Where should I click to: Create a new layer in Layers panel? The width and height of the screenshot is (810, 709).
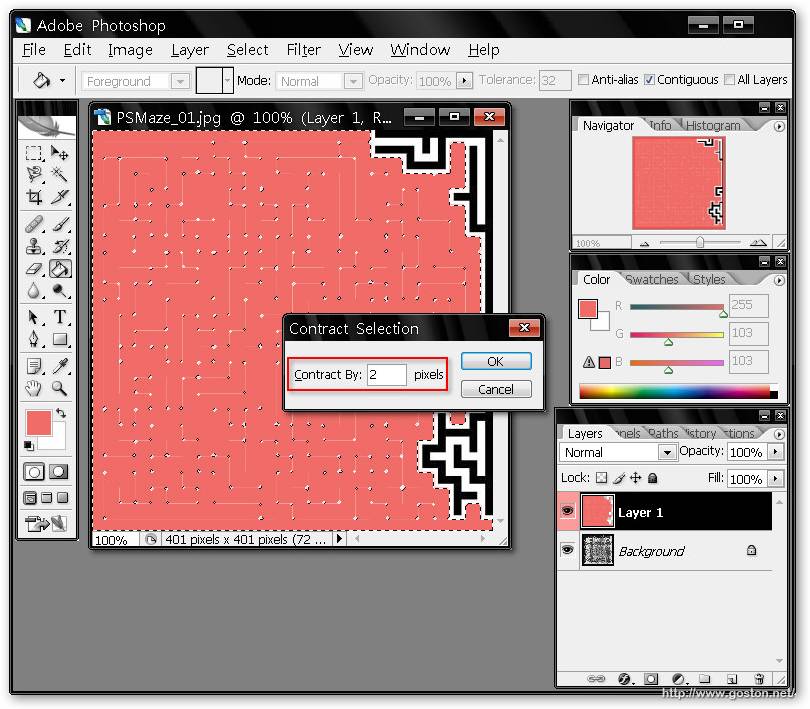pyautogui.click(x=731, y=679)
